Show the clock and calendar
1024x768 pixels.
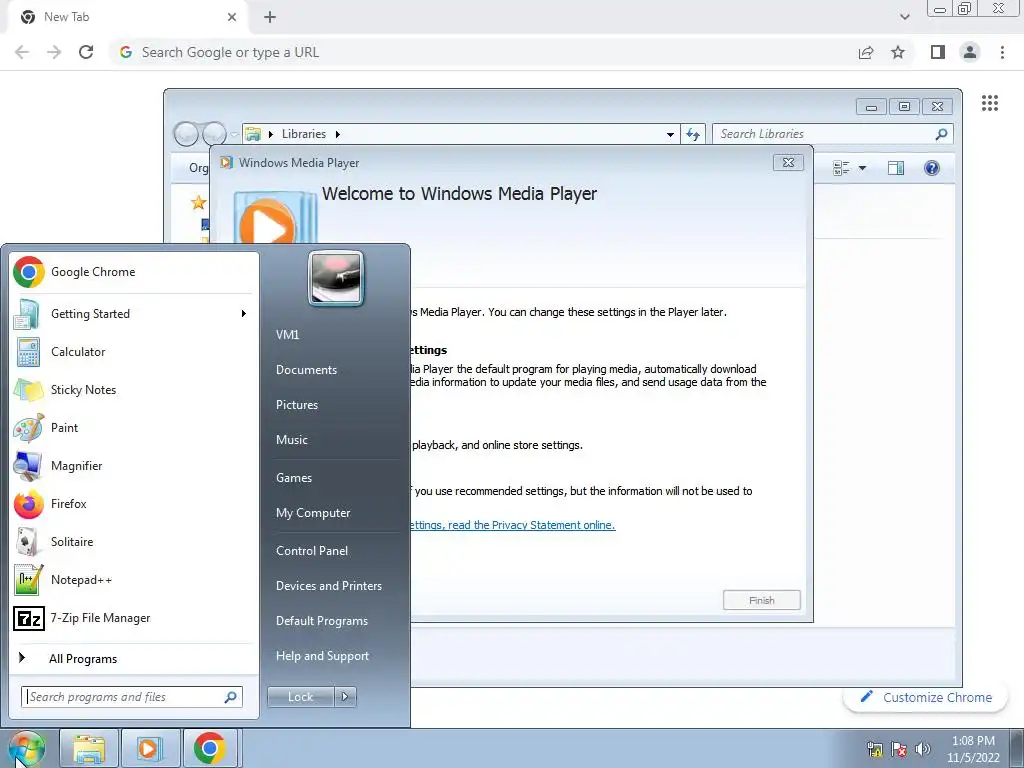point(973,749)
